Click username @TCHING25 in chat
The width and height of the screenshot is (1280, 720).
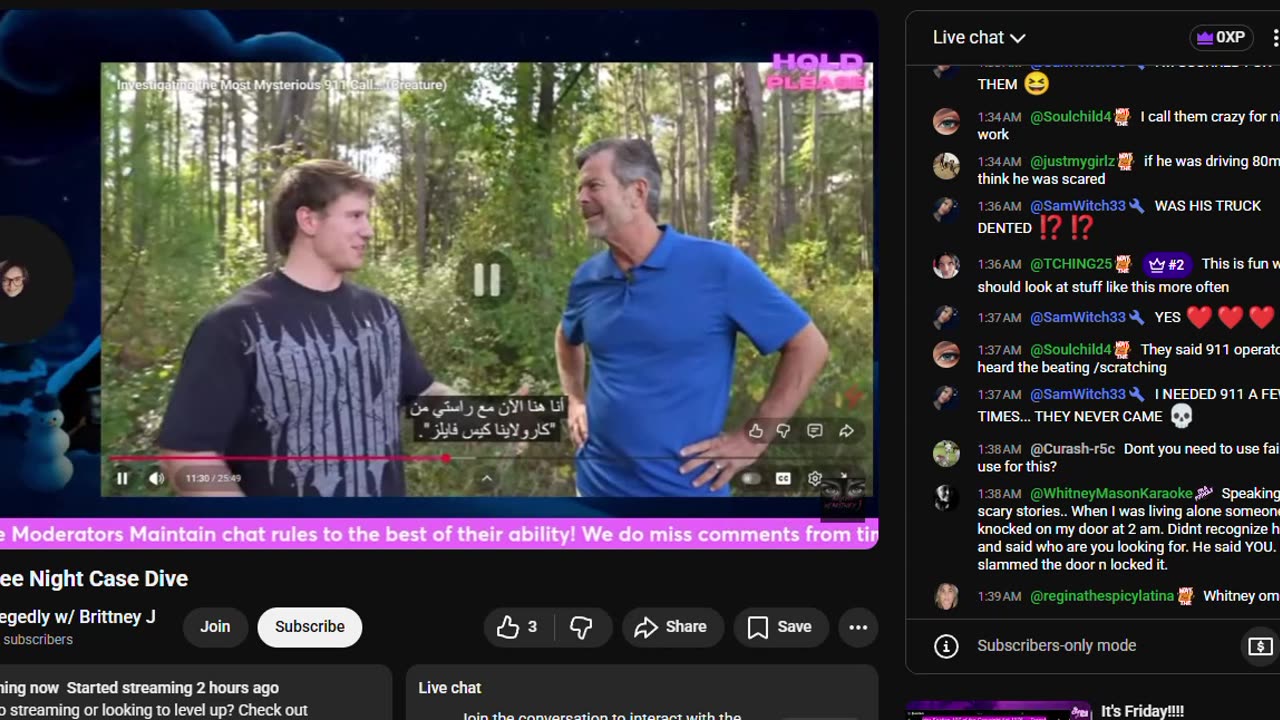(1071, 264)
